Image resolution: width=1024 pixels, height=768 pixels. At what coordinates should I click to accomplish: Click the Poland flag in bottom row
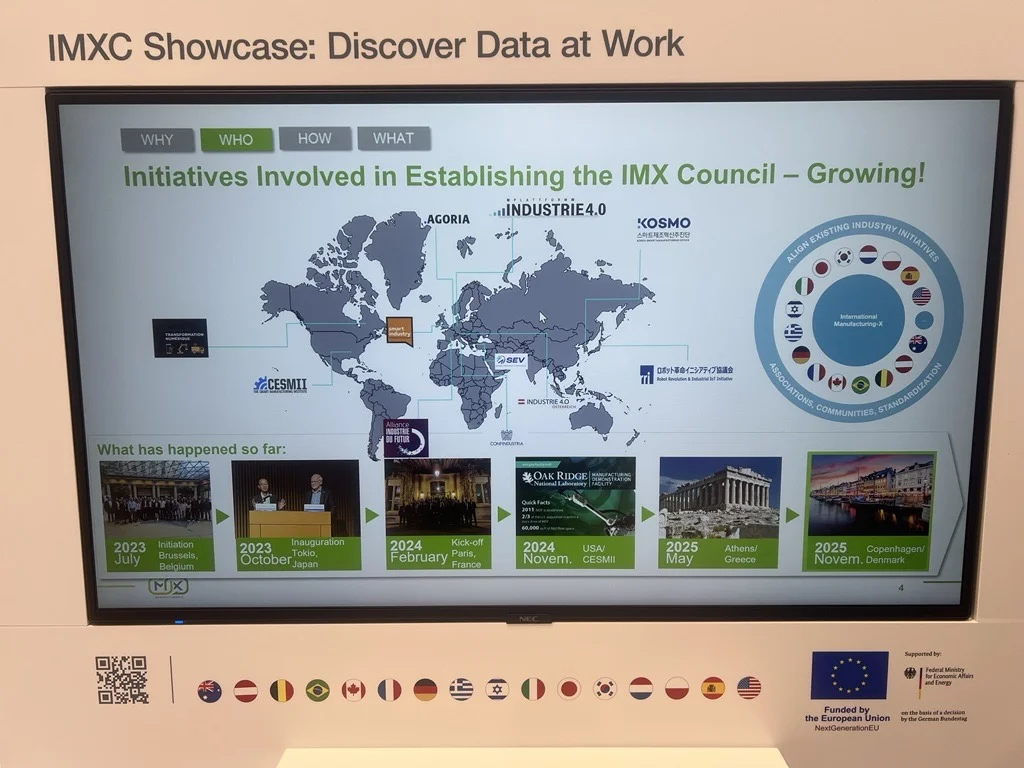pos(677,688)
